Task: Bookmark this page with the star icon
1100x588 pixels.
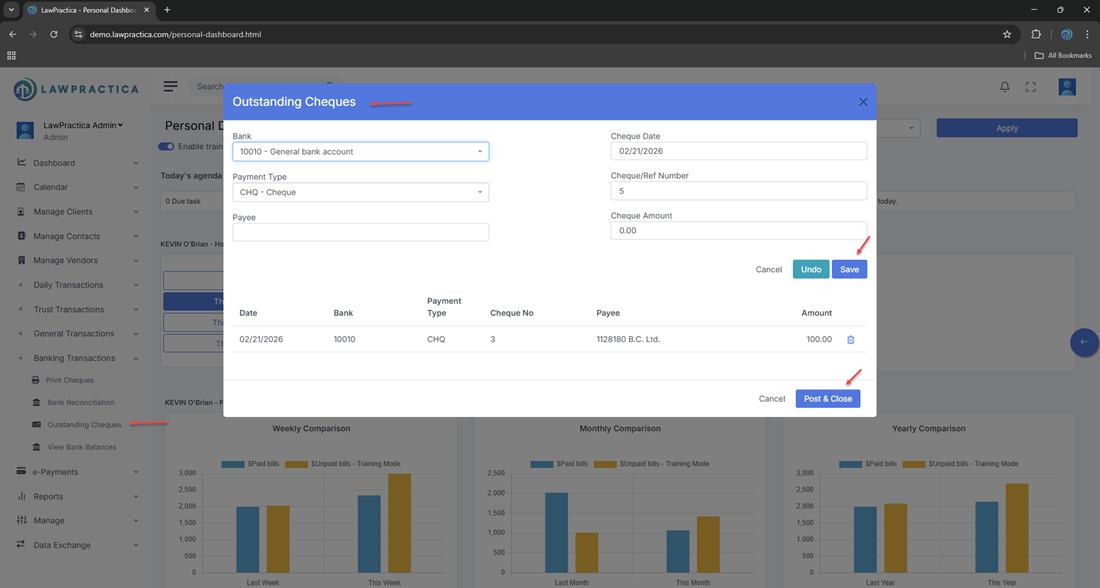Action: pyautogui.click(x=1007, y=34)
